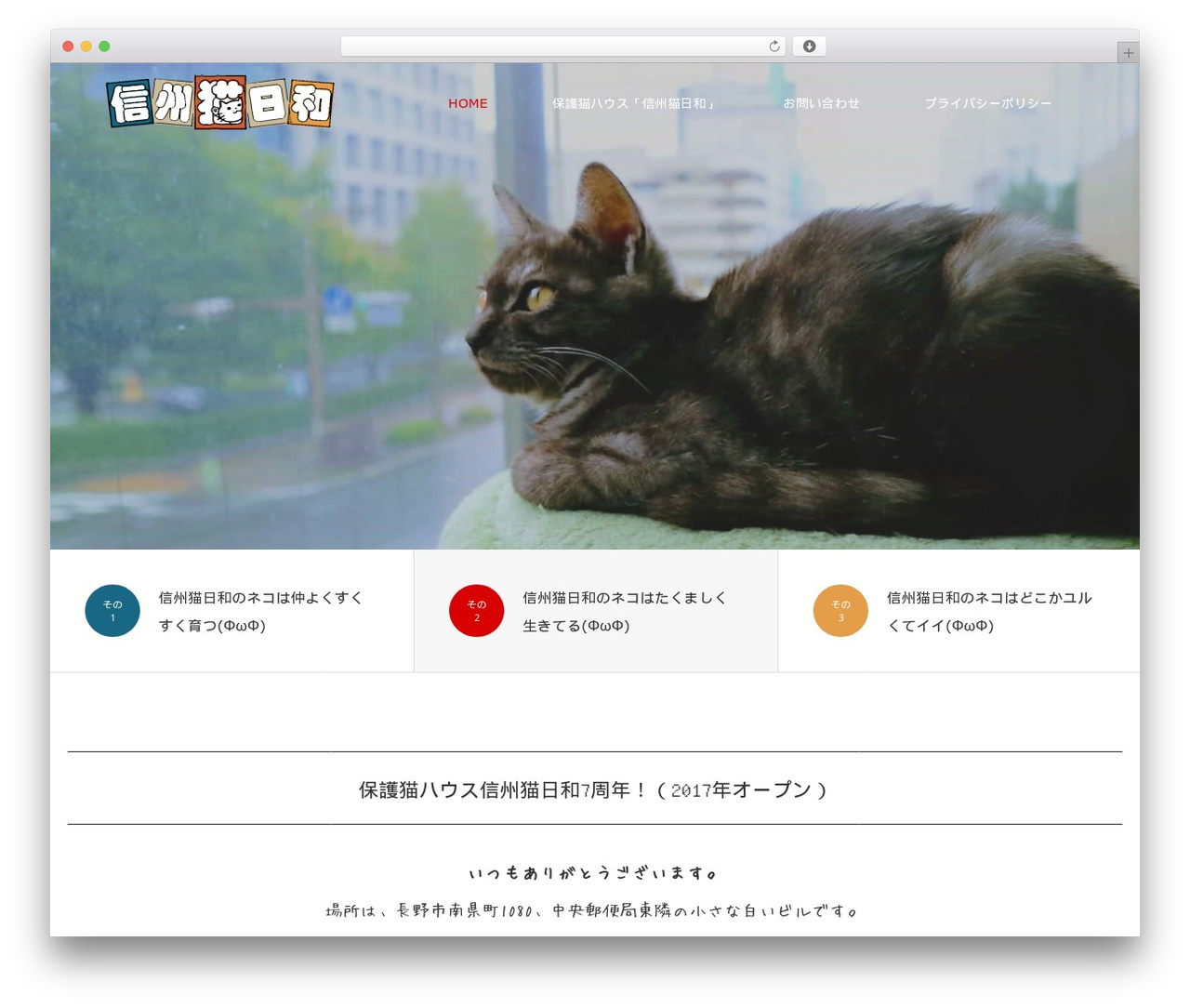Open the HOME menu item

[x=468, y=103]
